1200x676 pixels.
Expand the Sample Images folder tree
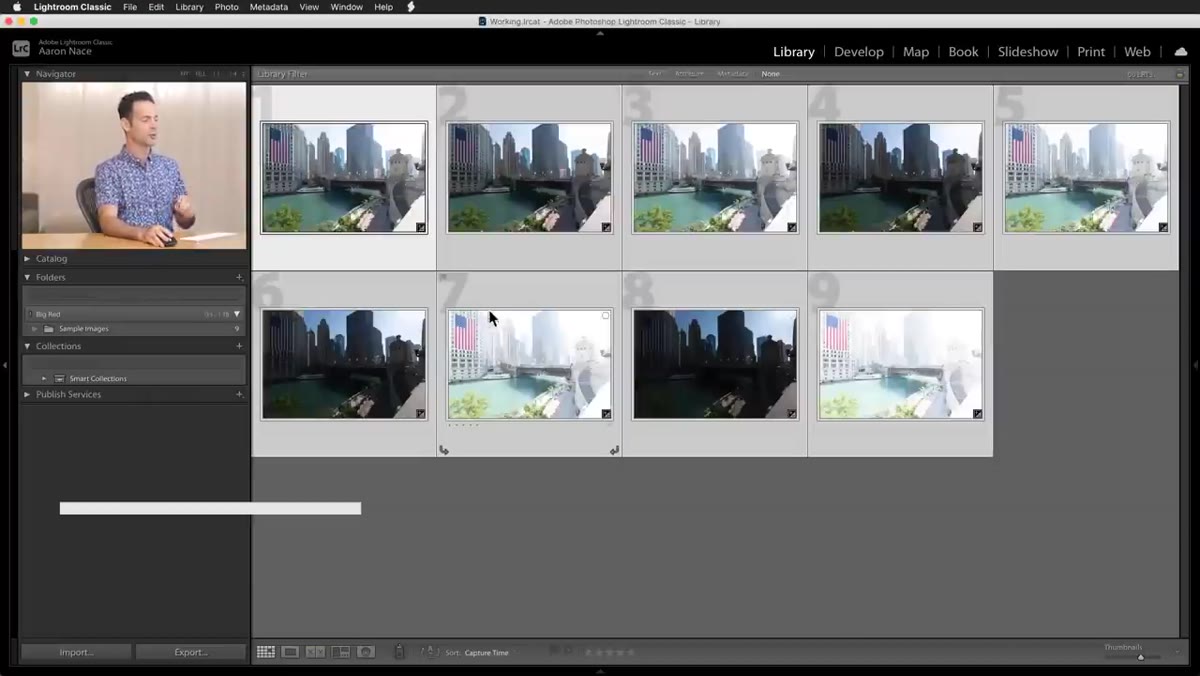pos(35,329)
